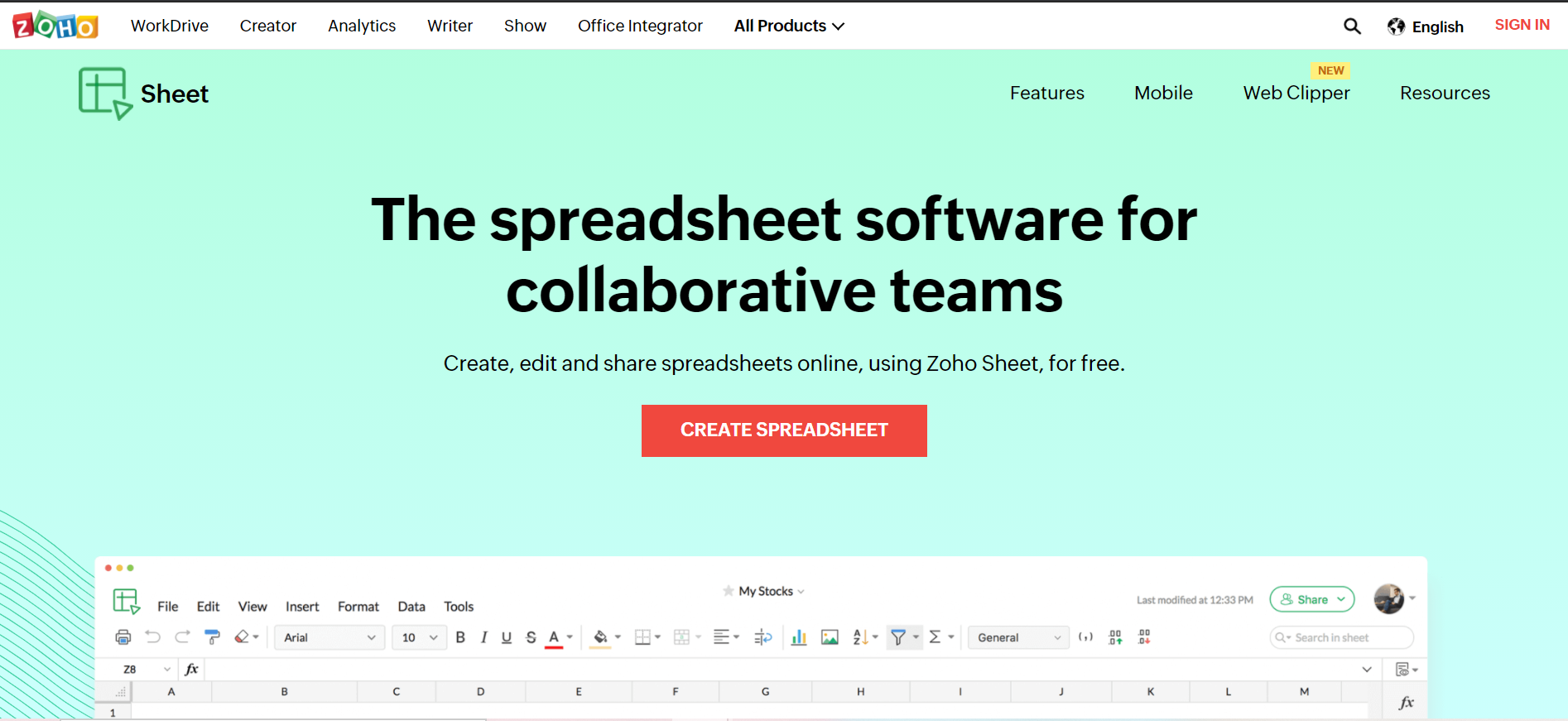Open the filter dropdown arrow
Image resolution: width=1568 pixels, height=721 pixels.
coord(916,637)
